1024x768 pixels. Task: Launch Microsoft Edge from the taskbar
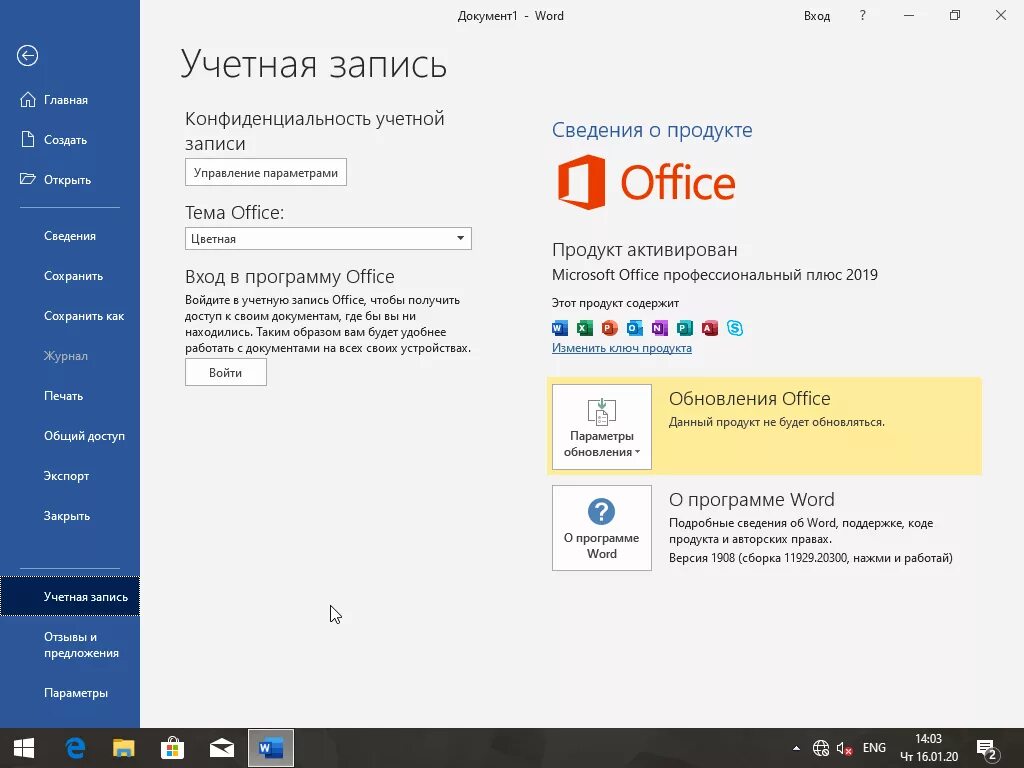(75, 748)
